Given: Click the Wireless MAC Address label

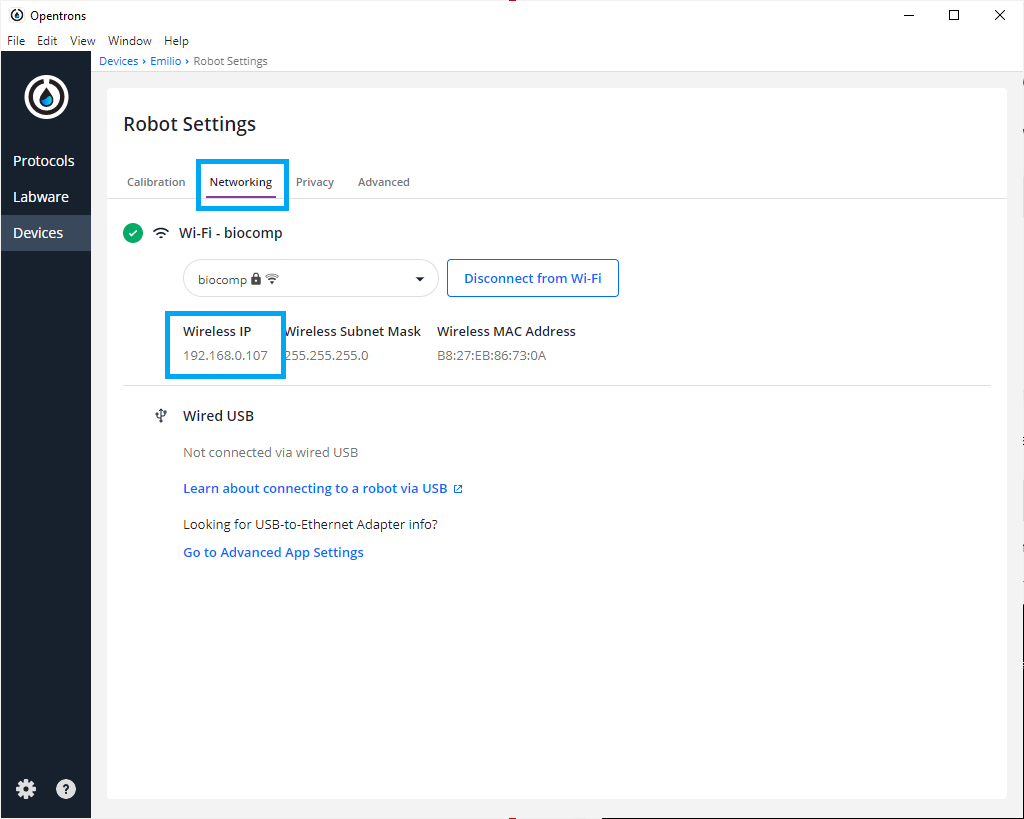Looking at the screenshot, I should [506, 331].
